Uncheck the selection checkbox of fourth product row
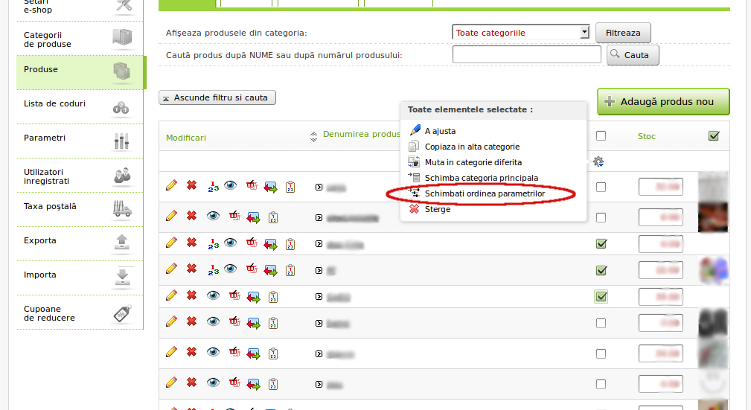The width and height of the screenshot is (751, 410). (x=601, y=271)
